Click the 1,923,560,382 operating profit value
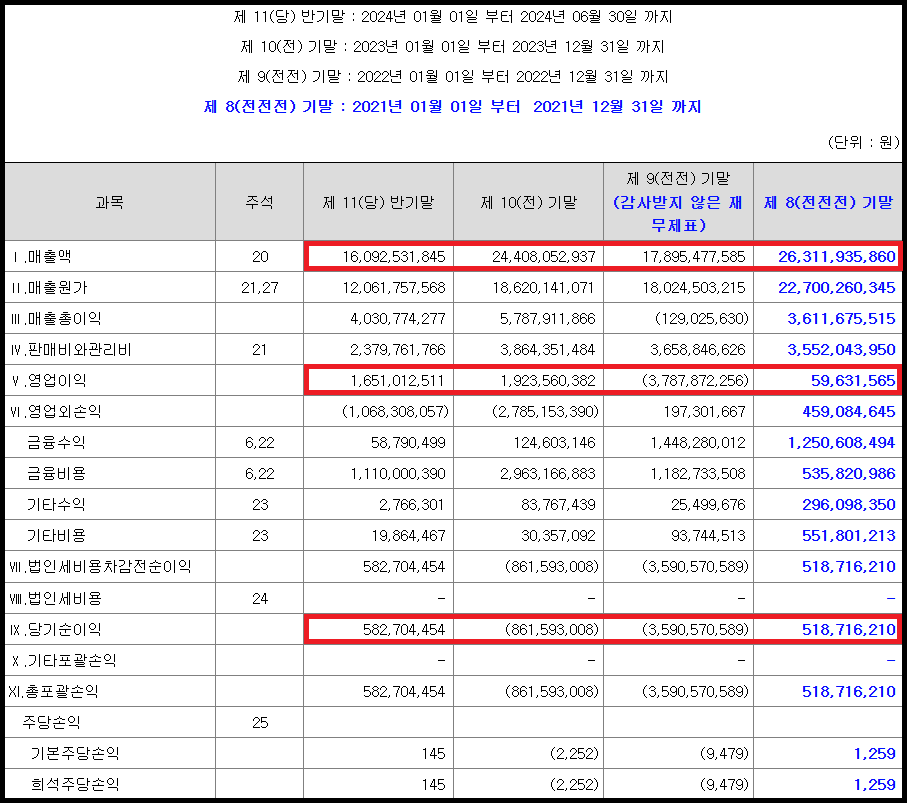This screenshot has width=907, height=803. (547, 381)
